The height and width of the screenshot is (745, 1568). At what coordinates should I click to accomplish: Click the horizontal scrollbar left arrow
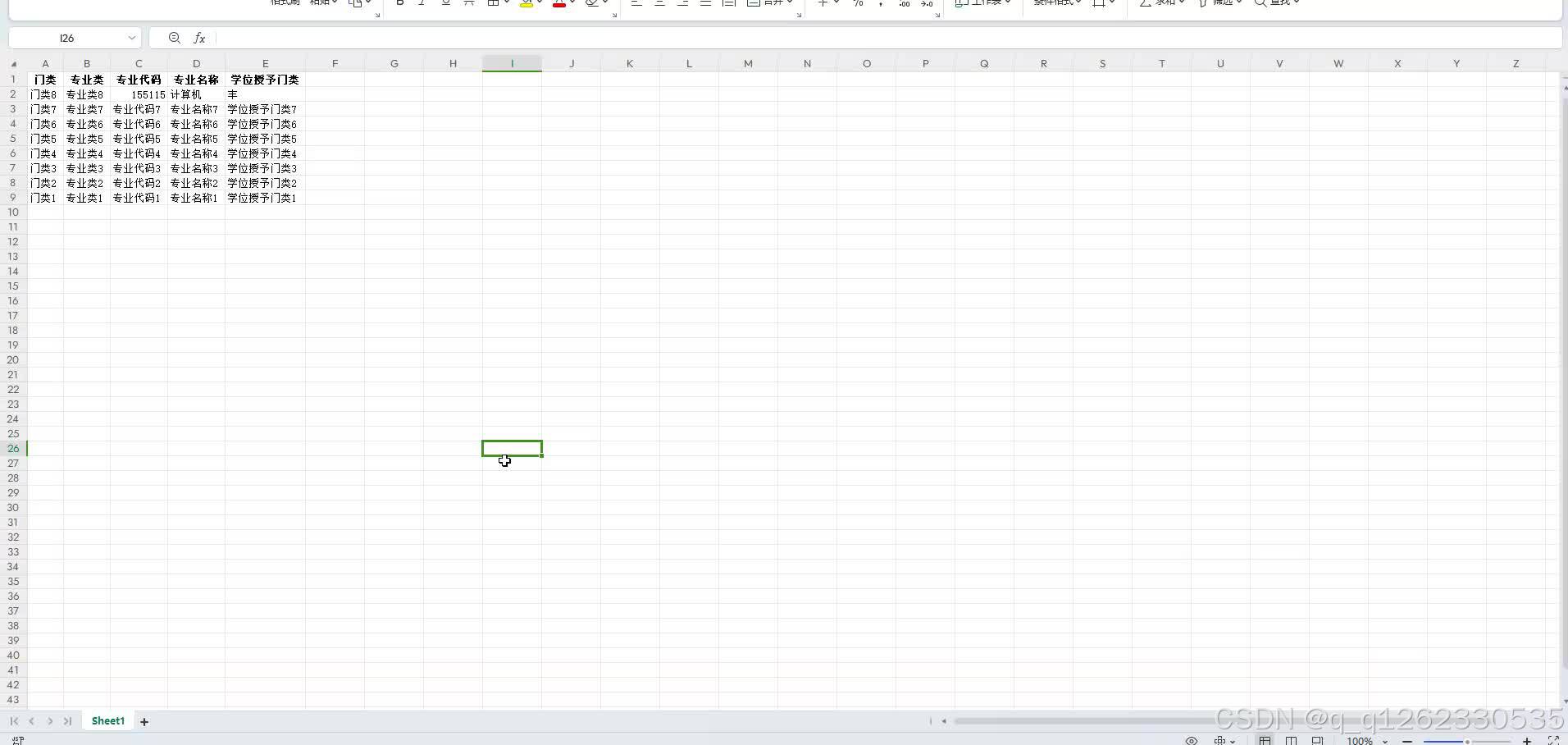point(944,721)
